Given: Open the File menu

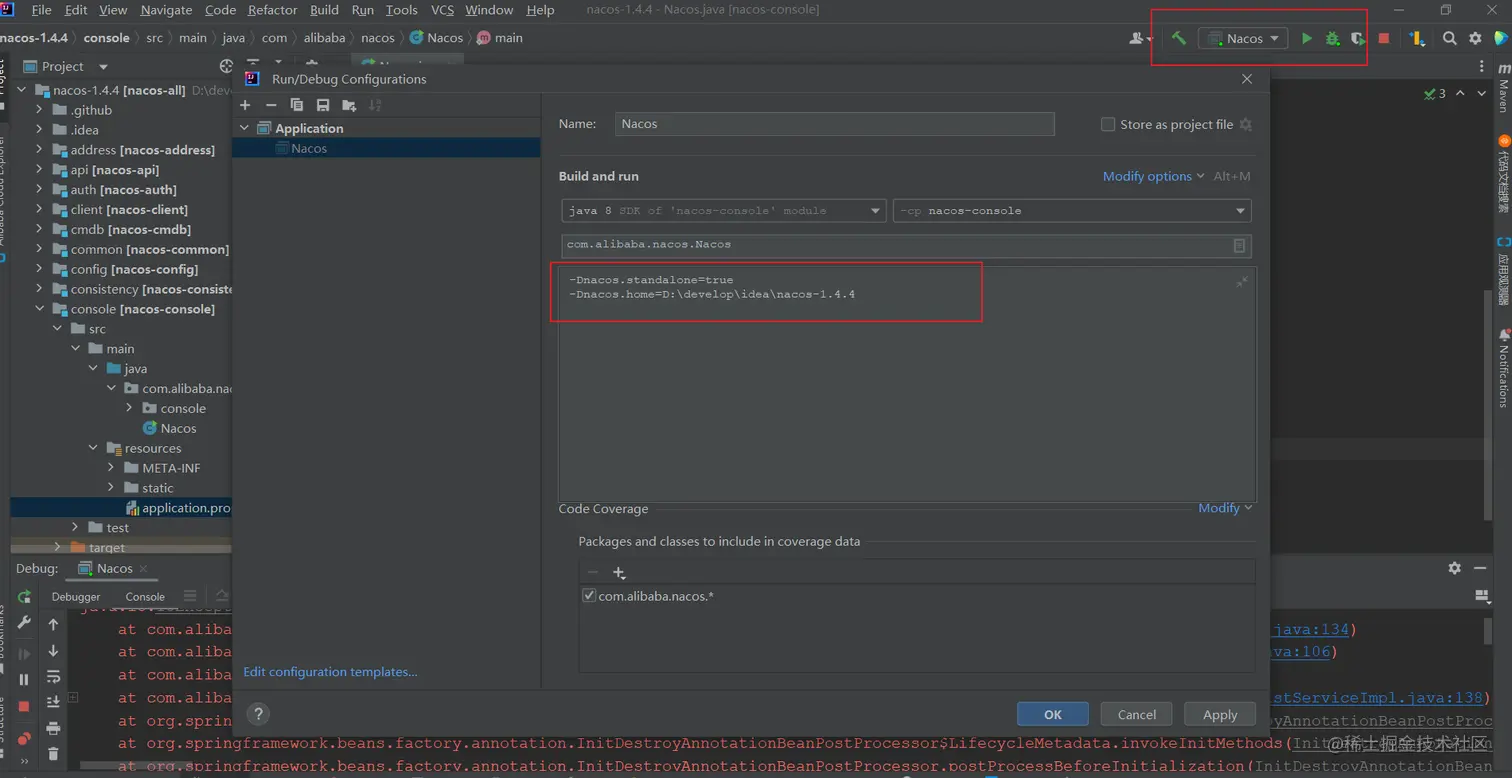Looking at the screenshot, I should (x=41, y=10).
